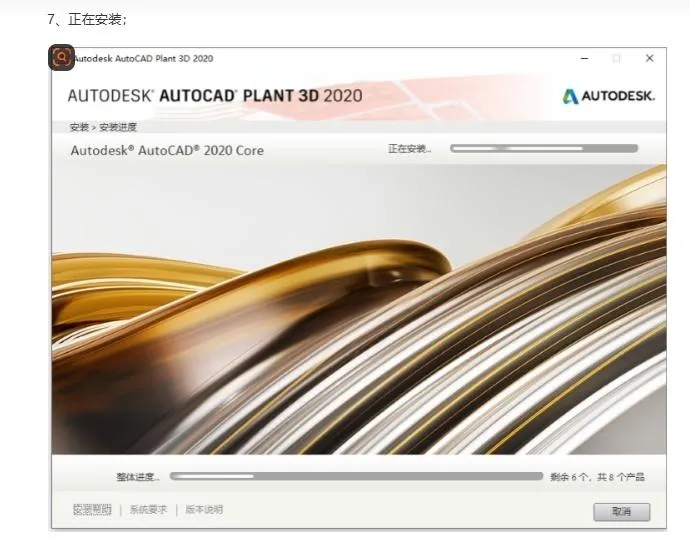The image size is (690, 540).
Task: Click the 整体进度 label
Action: [x=138, y=477]
